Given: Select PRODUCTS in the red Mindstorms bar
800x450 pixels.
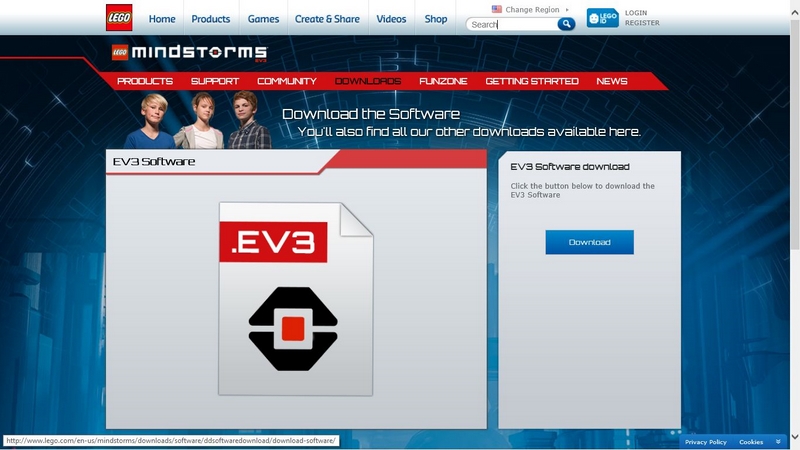Looking at the screenshot, I should coord(145,81).
